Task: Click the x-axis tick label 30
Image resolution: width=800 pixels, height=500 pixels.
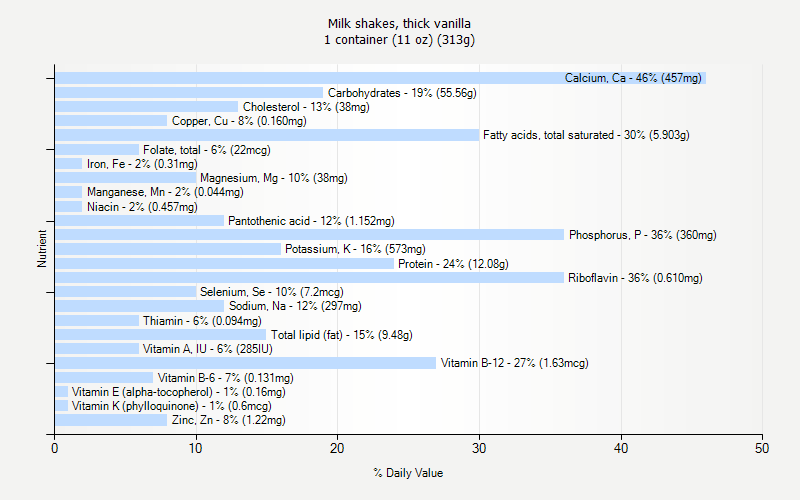Action: [479, 448]
